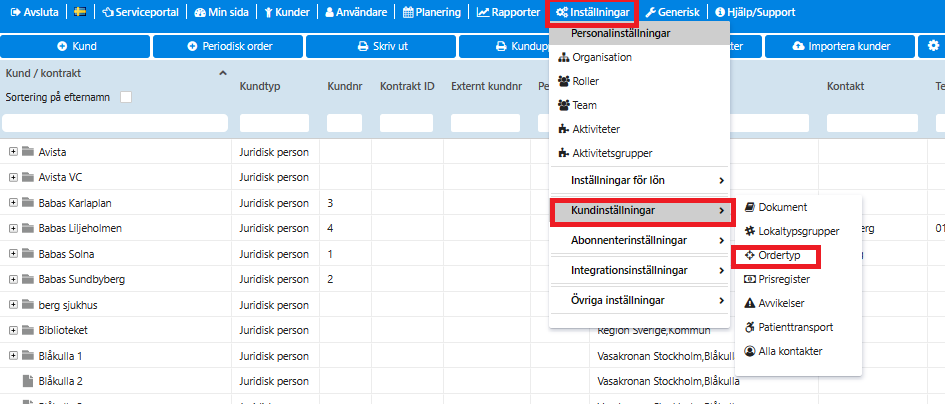Click the Blåkulla 2 document icon
This screenshot has height=404, width=945.
[x=27, y=381]
